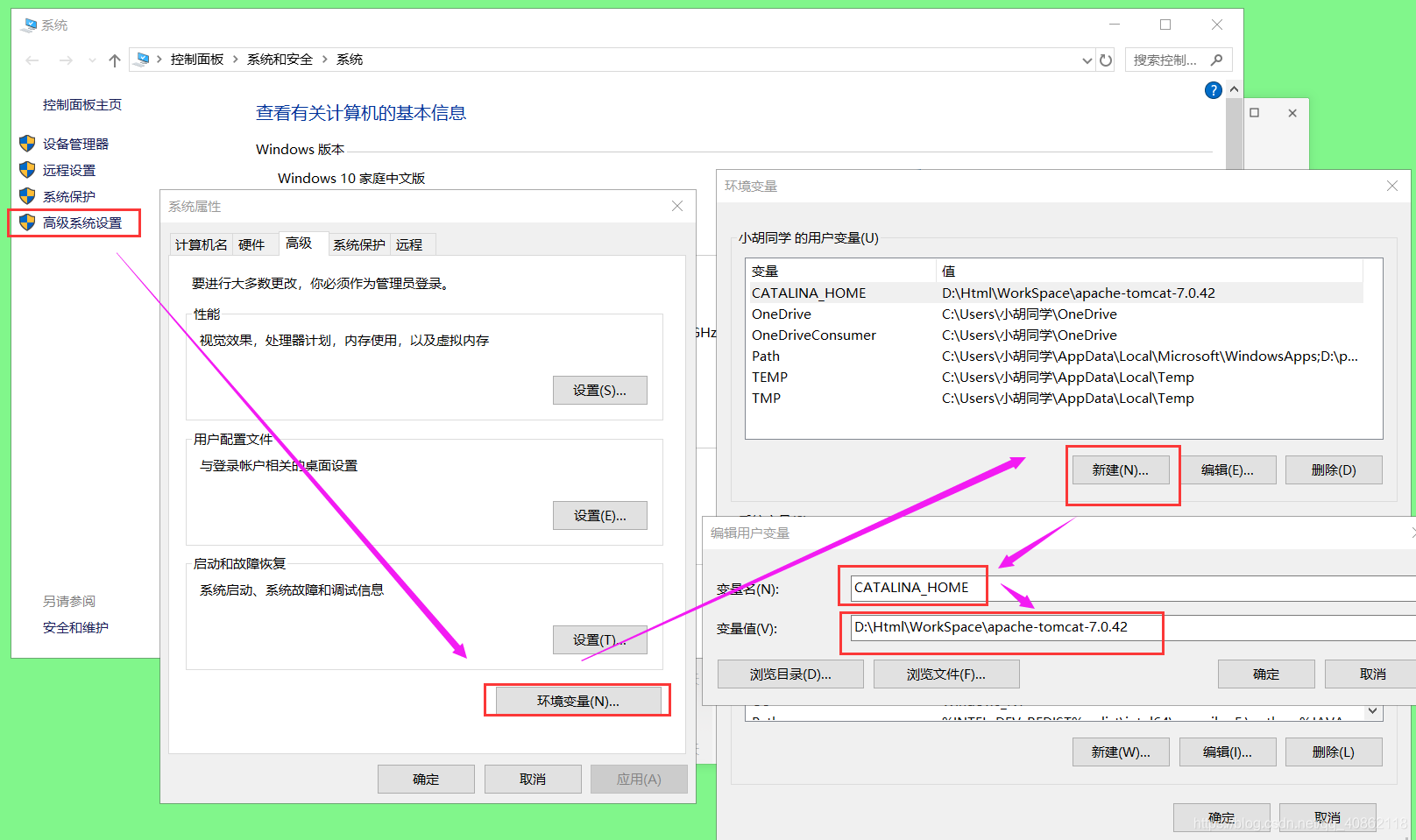
Task: Open 系统保护 in sidebar
Action: point(69,197)
